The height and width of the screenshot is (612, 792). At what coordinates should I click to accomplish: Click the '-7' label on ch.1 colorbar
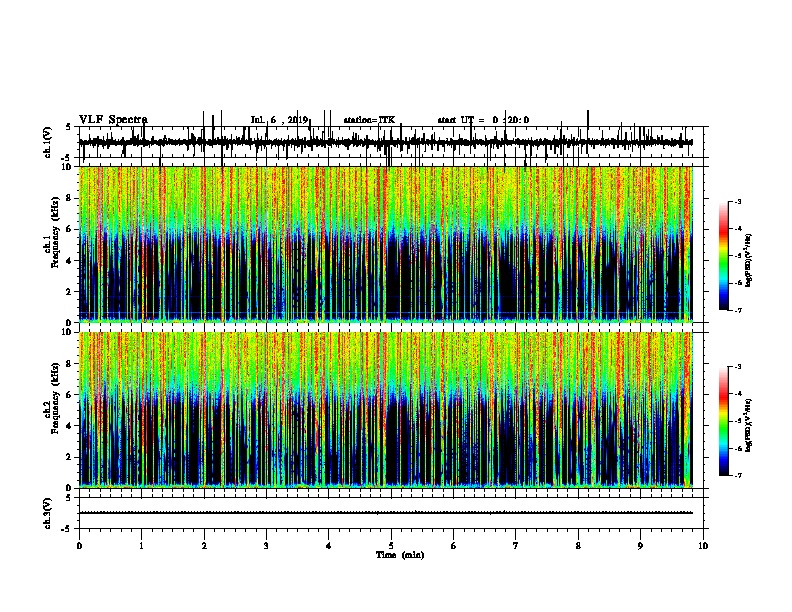pyautogui.click(x=737, y=310)
